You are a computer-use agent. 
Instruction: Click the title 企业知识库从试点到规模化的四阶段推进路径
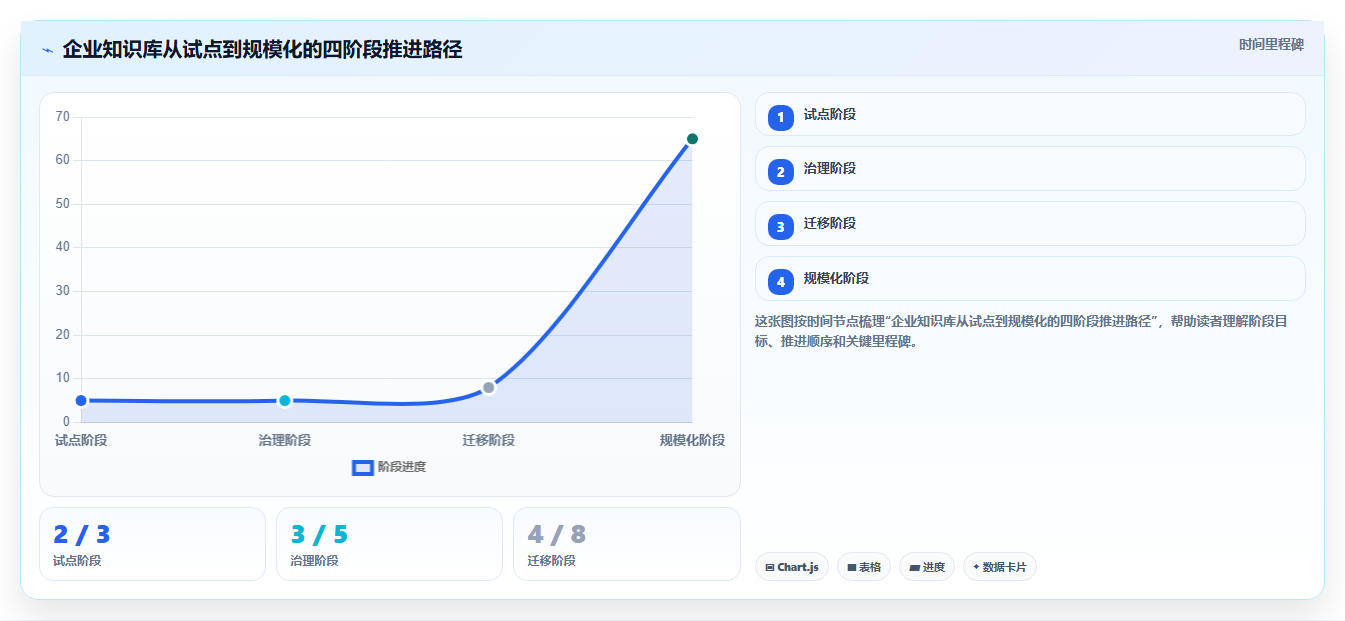[262, 50]
